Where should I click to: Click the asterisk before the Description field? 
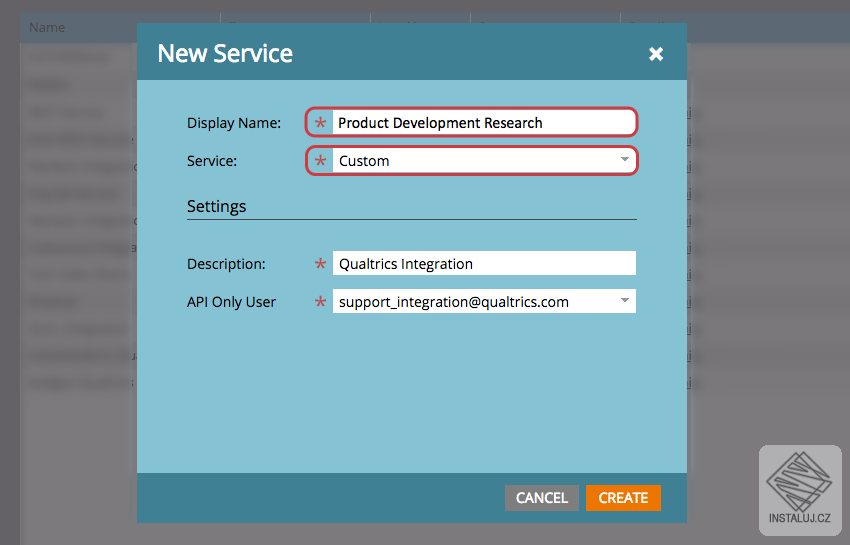(320, 264)
